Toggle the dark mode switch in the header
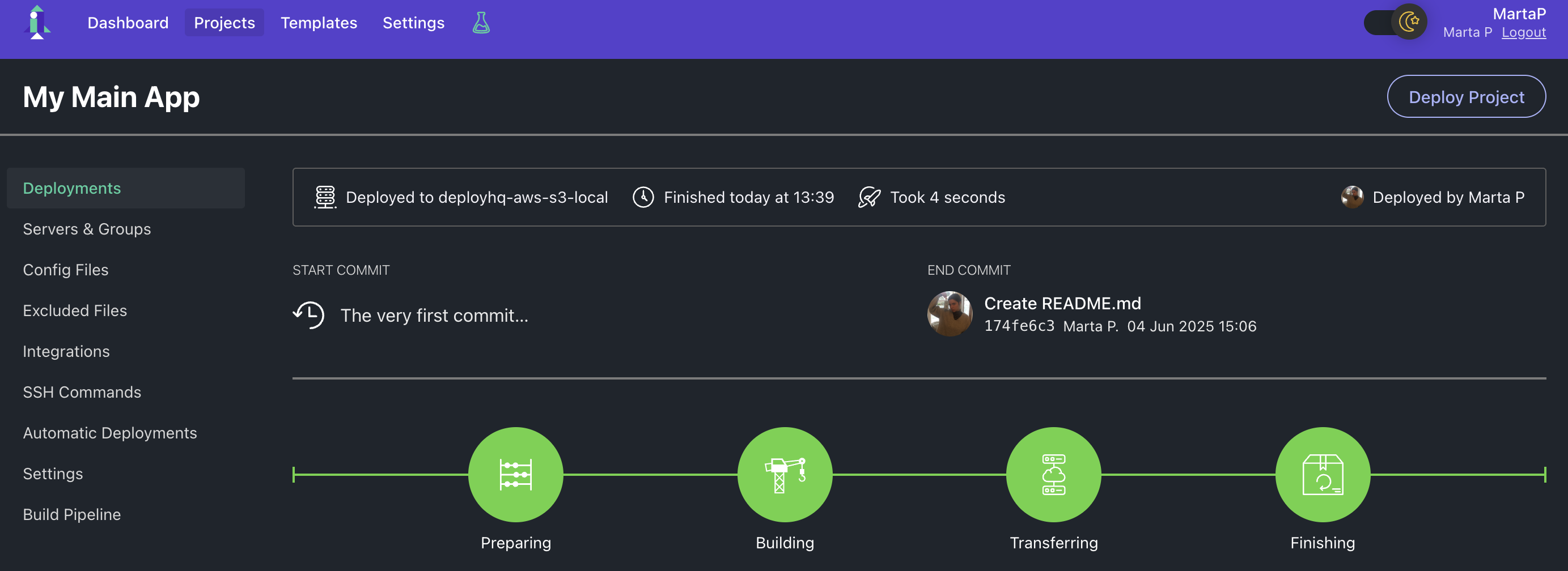The height and width of the screenshot is (571, 1568). click(x=1394, y=22)
